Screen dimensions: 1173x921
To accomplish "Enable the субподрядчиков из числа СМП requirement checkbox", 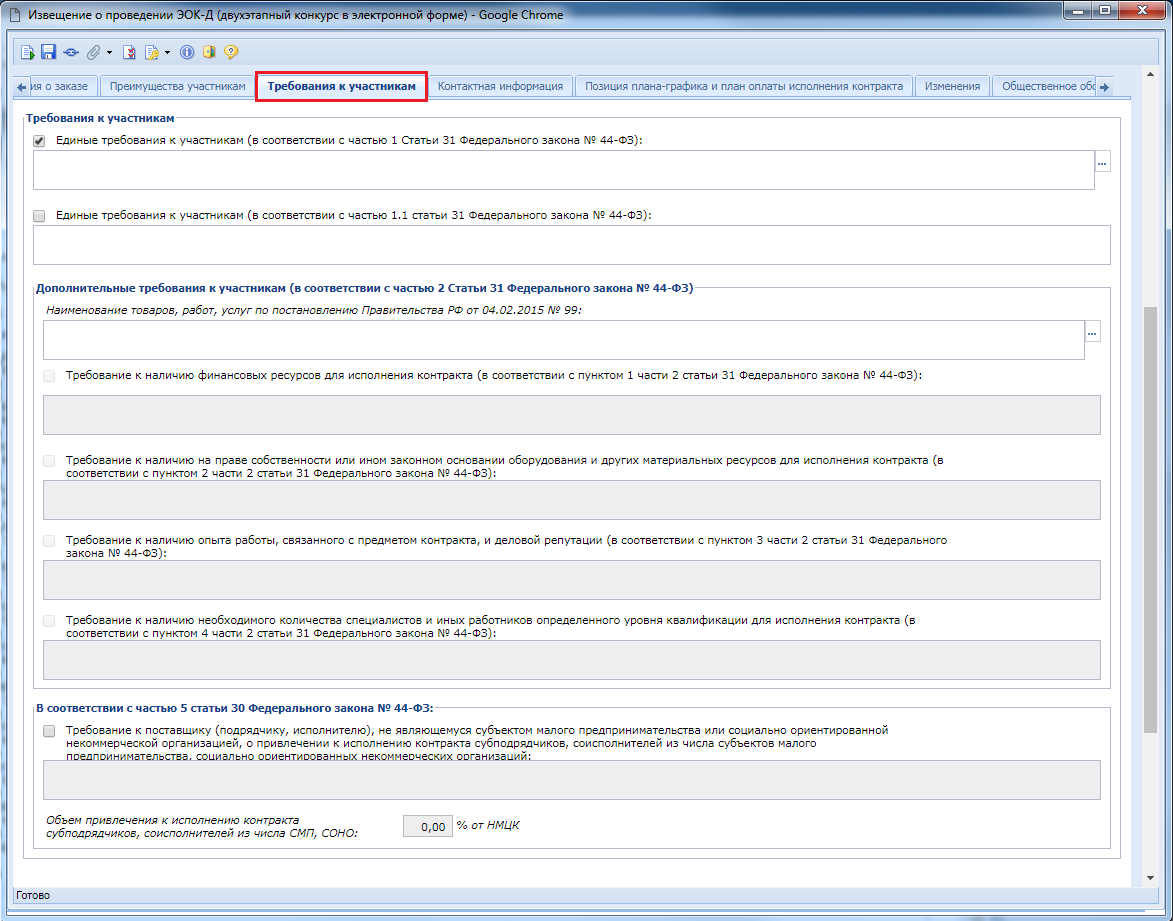I will point(49,731).
